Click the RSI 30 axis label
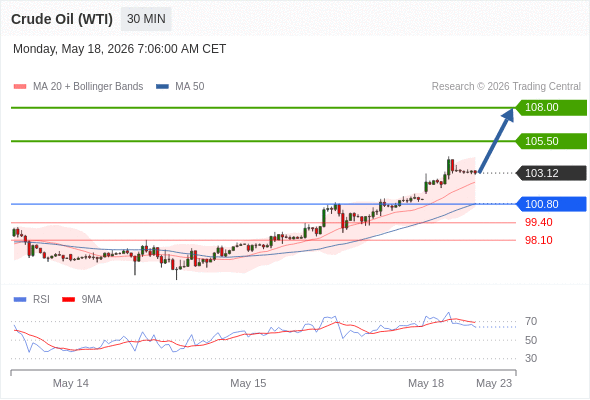590x400 pixels. (531, 358)
